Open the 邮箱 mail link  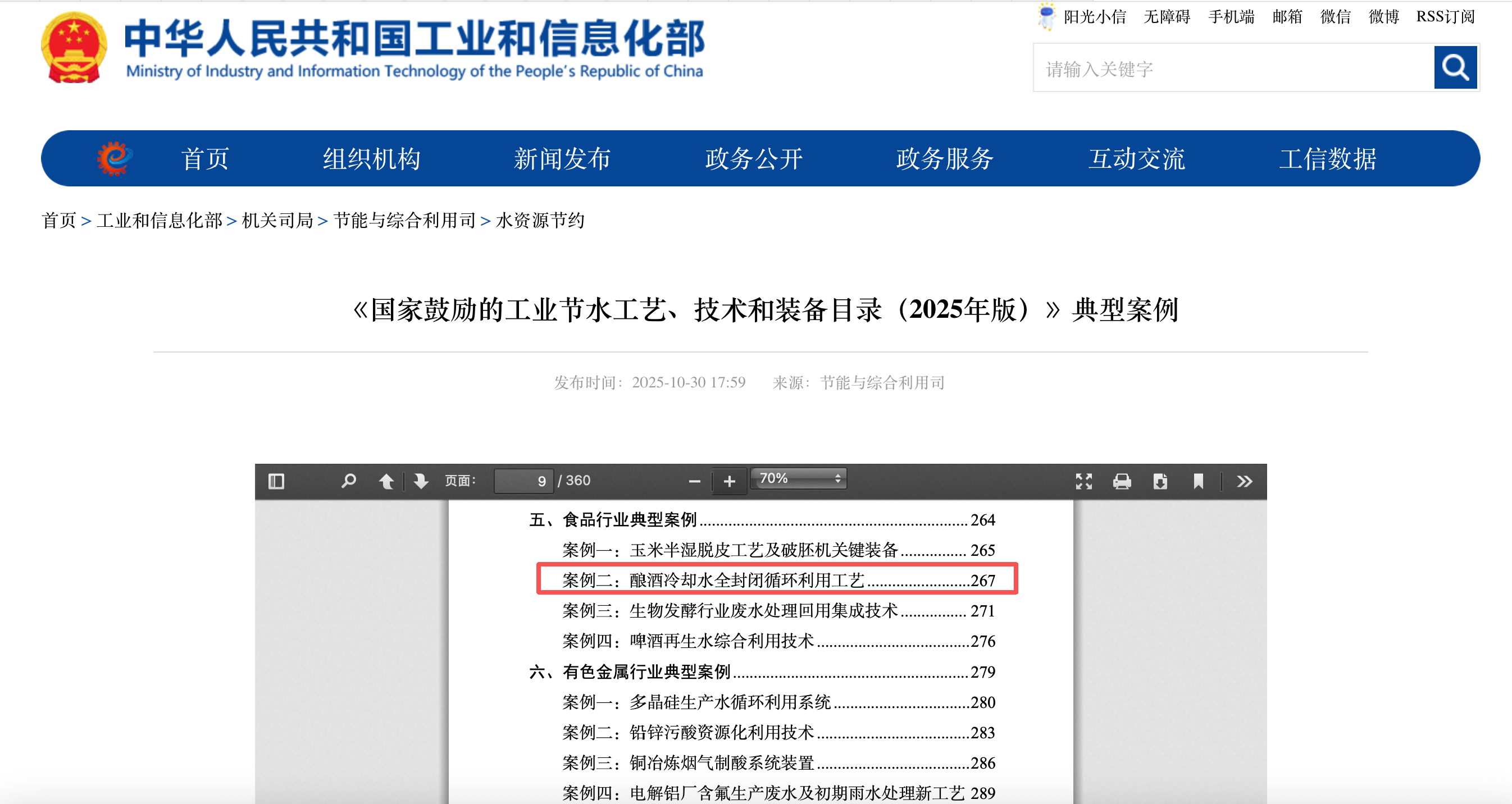1287,16
